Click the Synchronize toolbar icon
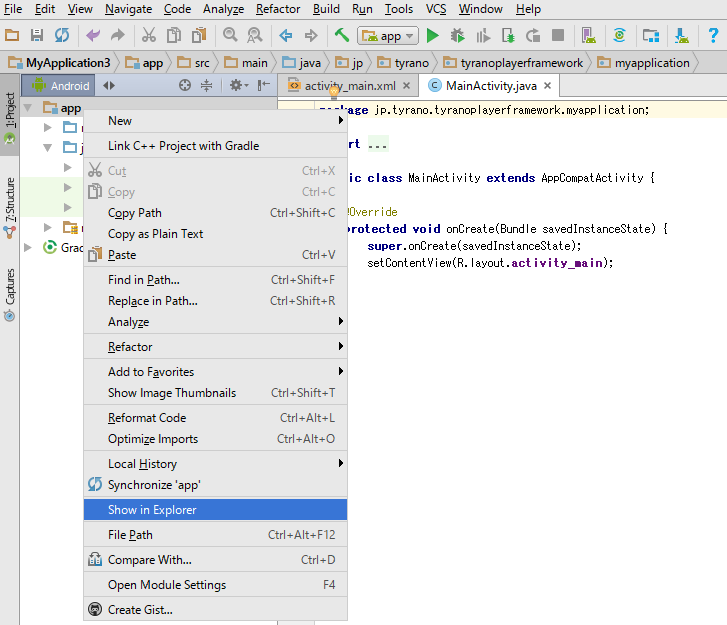 click(x=62, y=35)
